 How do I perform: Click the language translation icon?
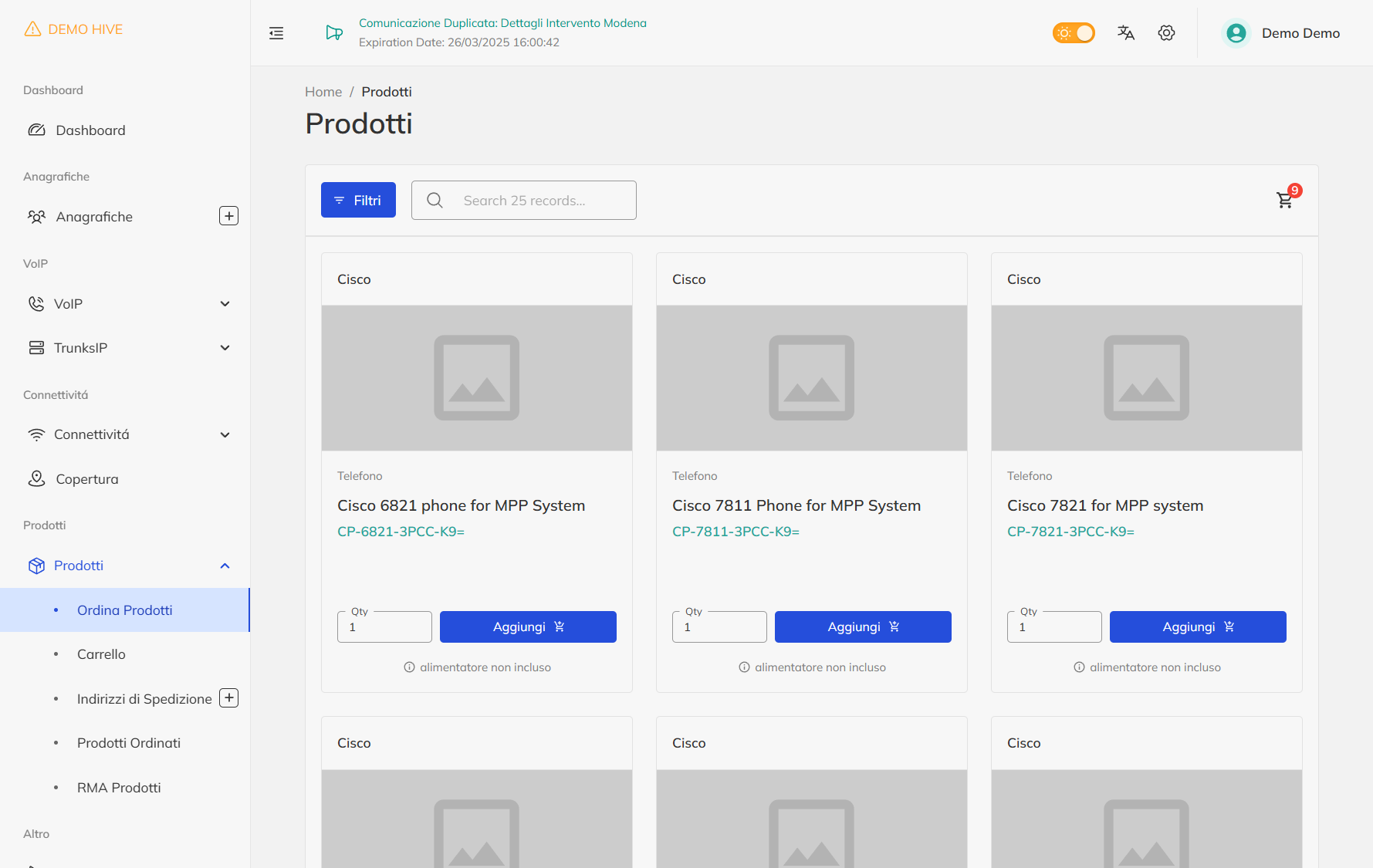pos(1126,32)
